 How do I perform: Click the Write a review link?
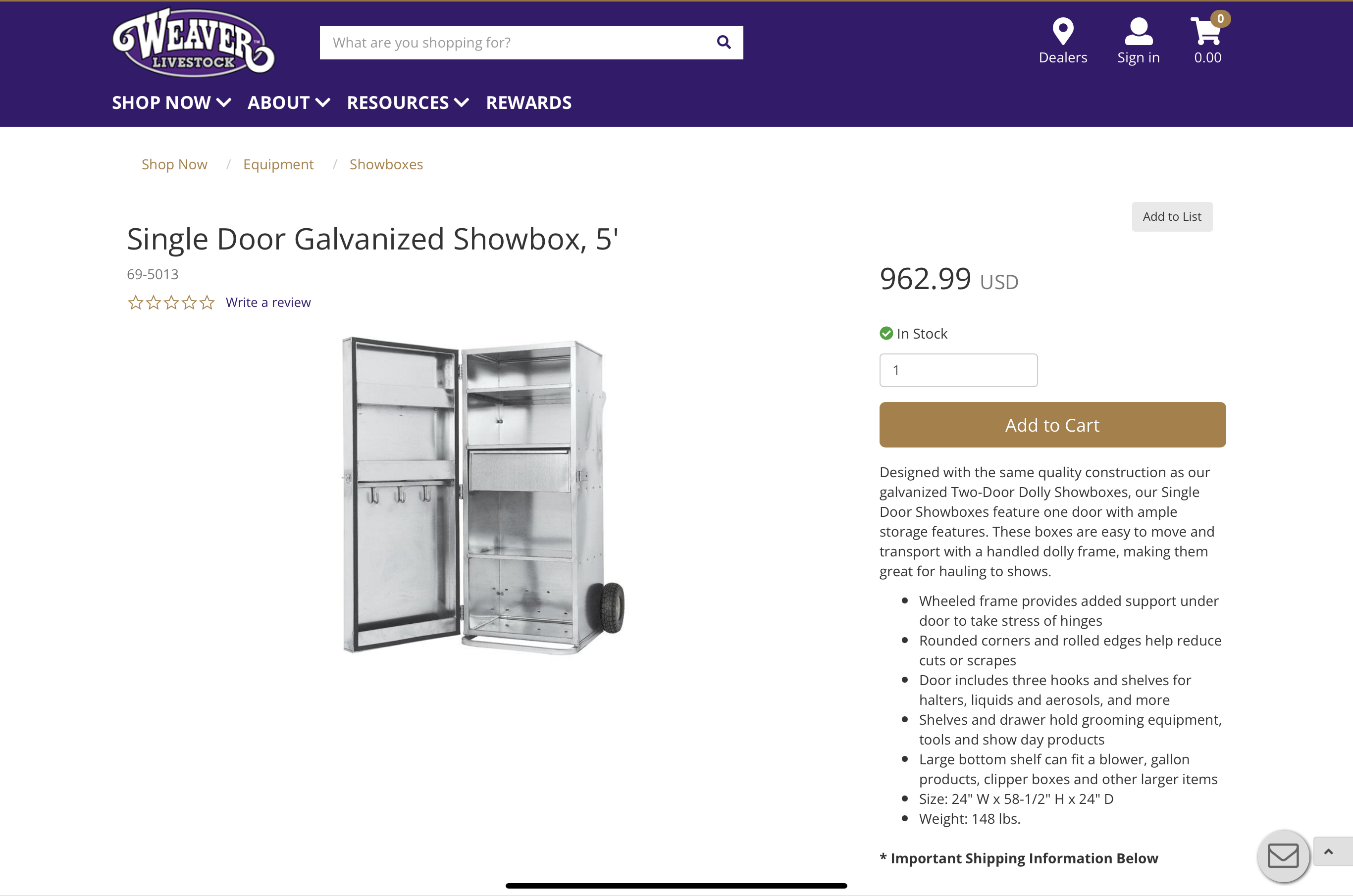[x=268, y=302]
